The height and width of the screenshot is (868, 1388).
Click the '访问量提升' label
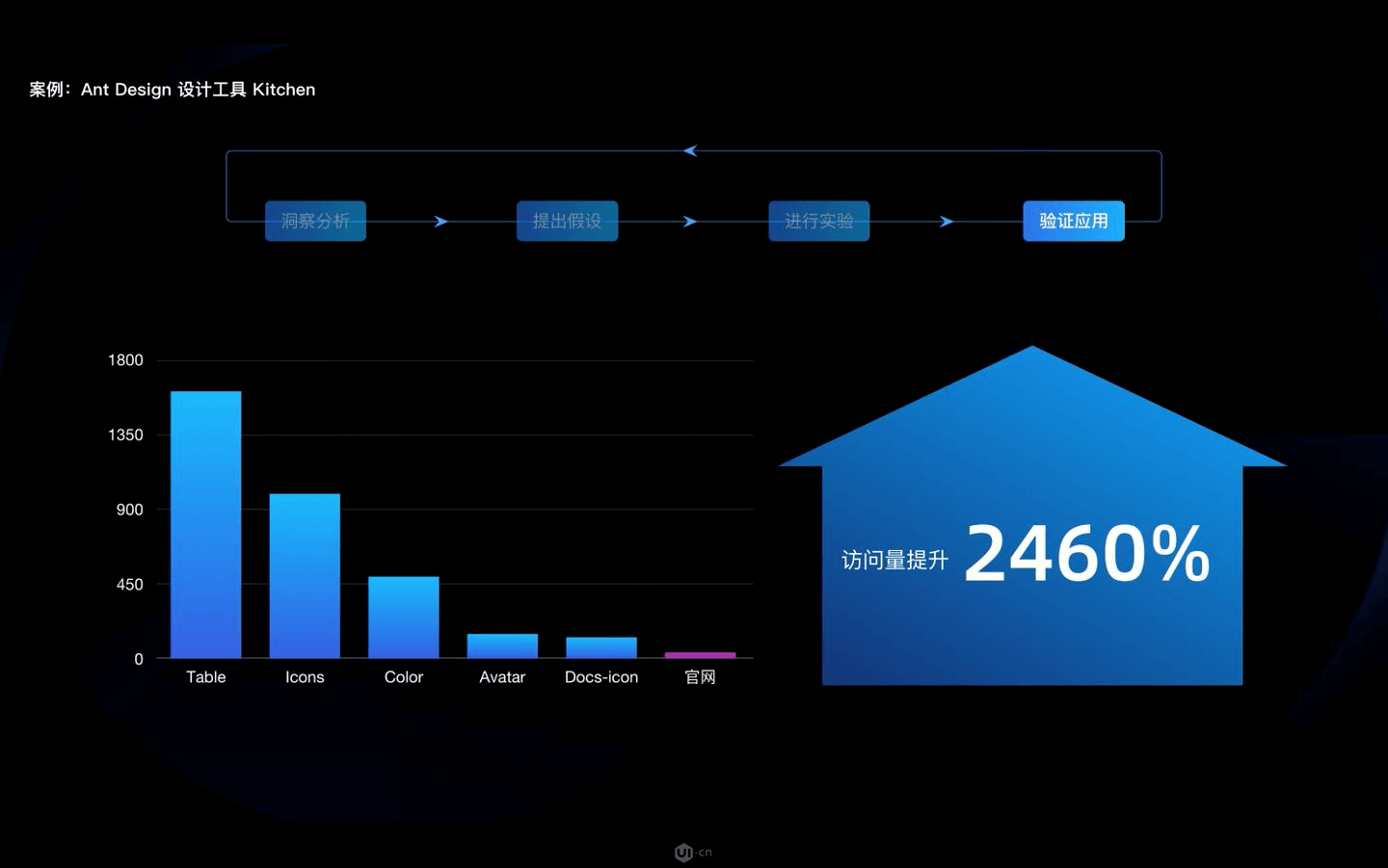(894, 560)
